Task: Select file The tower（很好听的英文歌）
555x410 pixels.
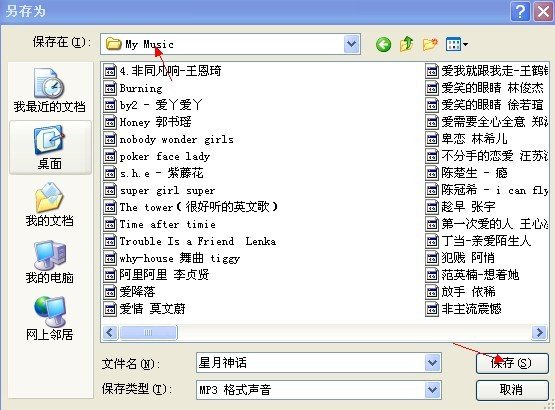Action: click(191, 207)
